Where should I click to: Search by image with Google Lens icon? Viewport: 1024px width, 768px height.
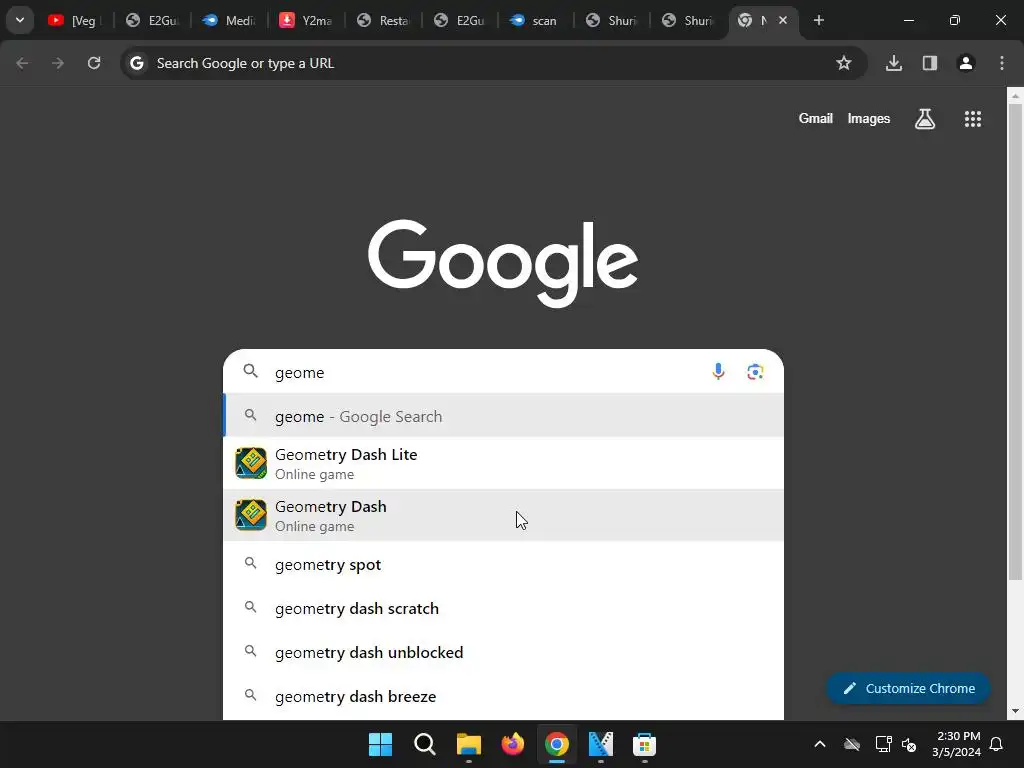755,372
